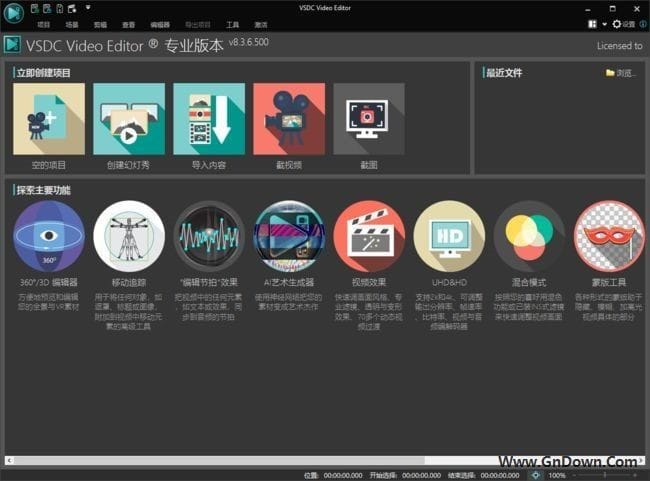Open the 蒙版工具 mask icon
The height and width of the screenshot is (481, 650).
tap(609, 236)
